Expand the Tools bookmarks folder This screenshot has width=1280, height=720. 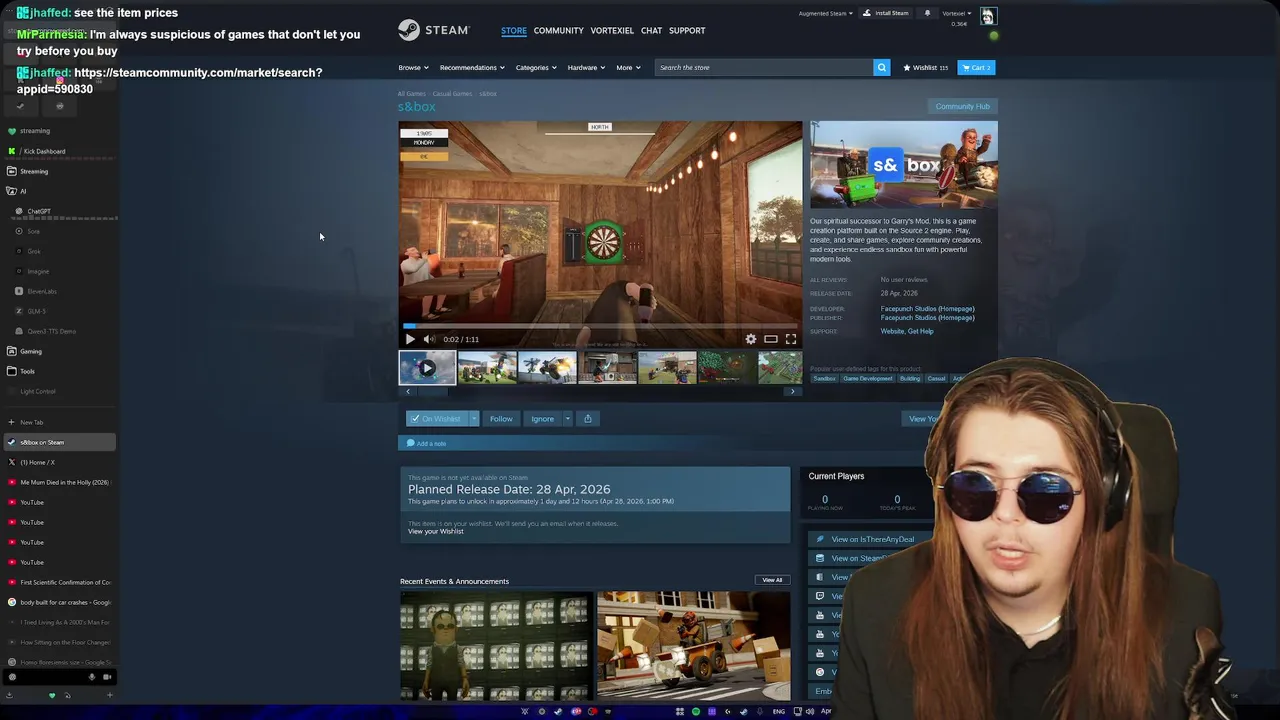click(x=59, y=371)
